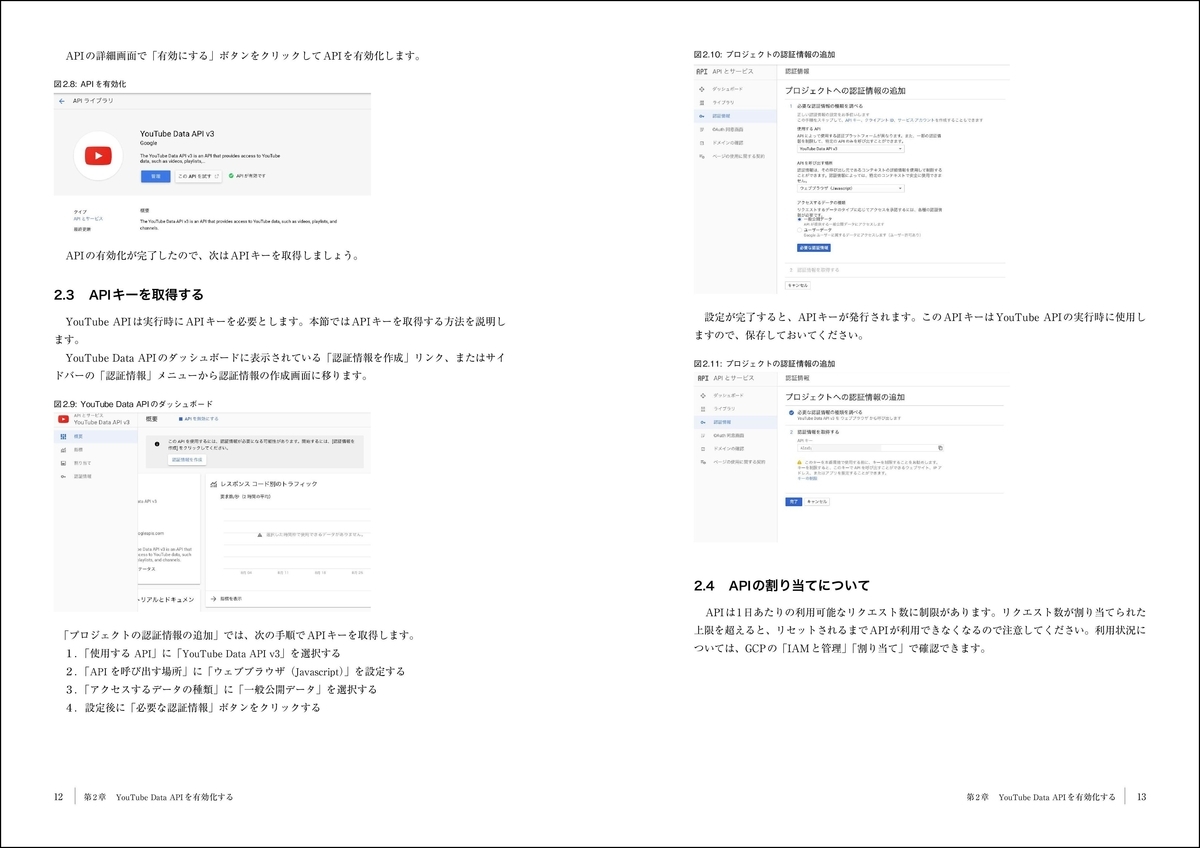1200x848 pixels.
Task: Open the ライブラリ sidebar icon
Action: point(700,102)
